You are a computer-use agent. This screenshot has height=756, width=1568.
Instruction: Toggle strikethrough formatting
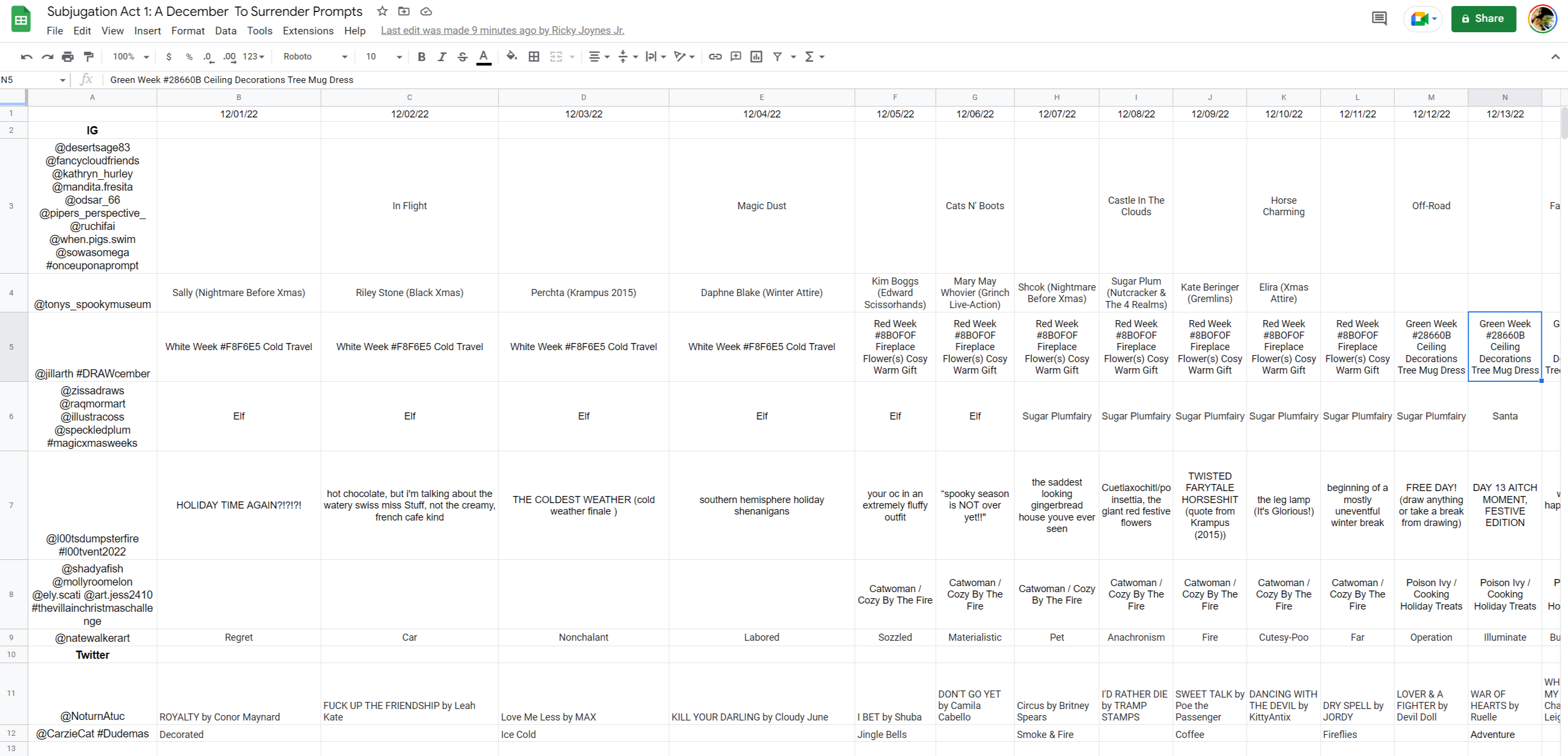pyautogui.click(x=462, y=57)
